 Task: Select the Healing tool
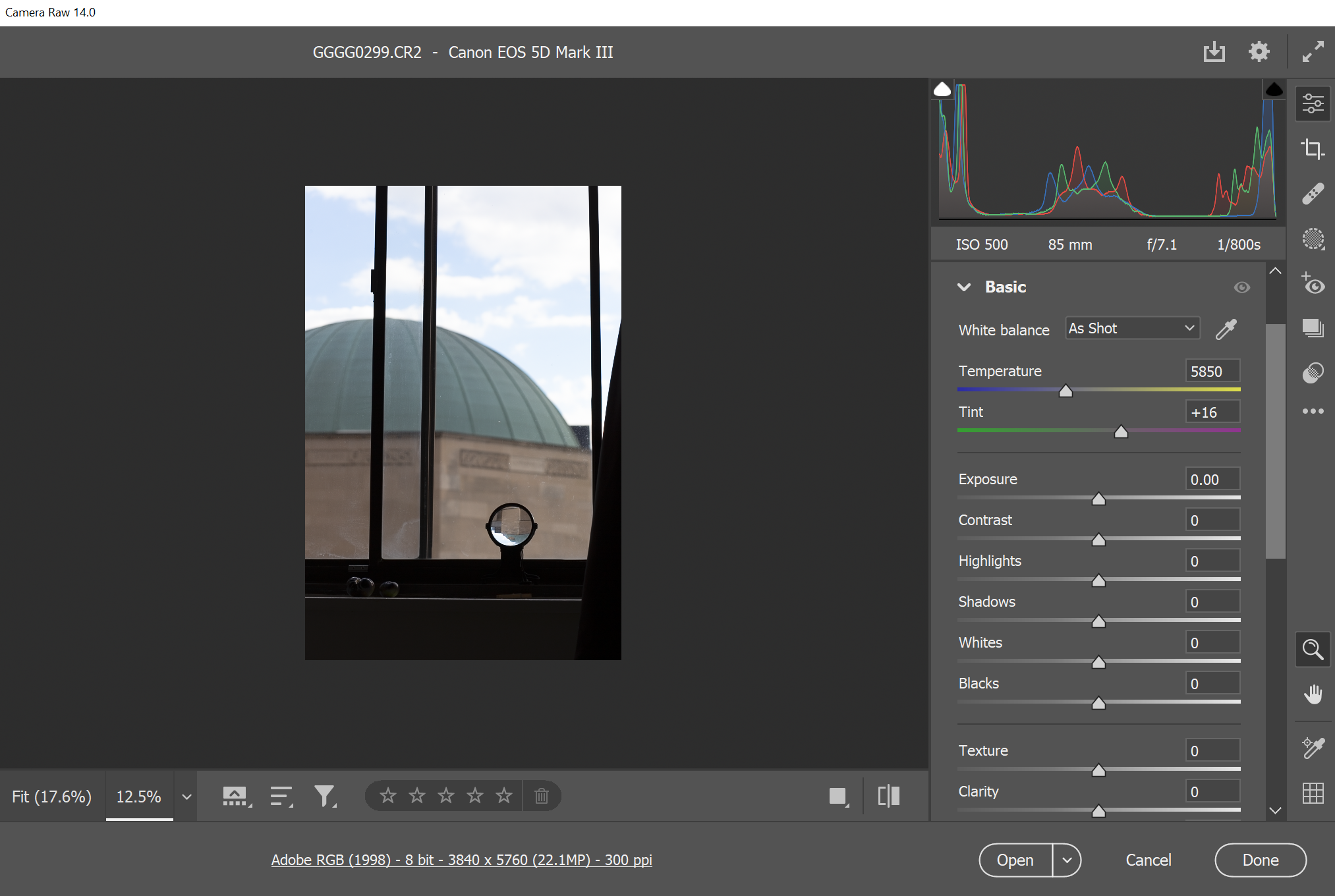1313,193
